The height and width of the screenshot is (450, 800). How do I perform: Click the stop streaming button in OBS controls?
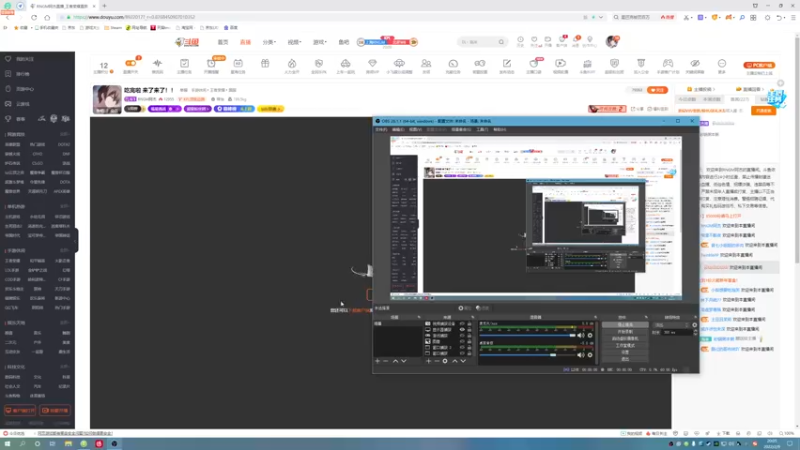click(x=625, y=324)
